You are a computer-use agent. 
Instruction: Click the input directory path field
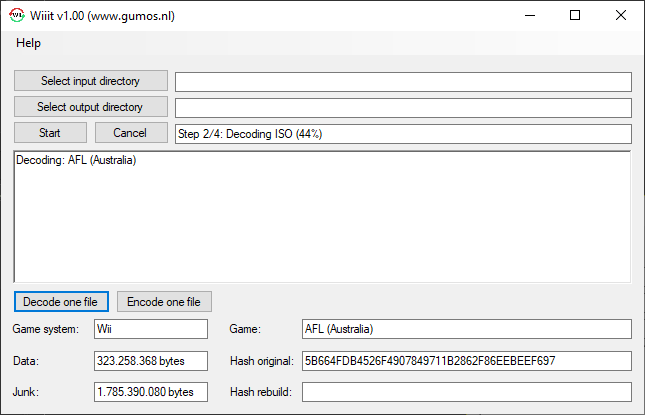click(403, 81)
